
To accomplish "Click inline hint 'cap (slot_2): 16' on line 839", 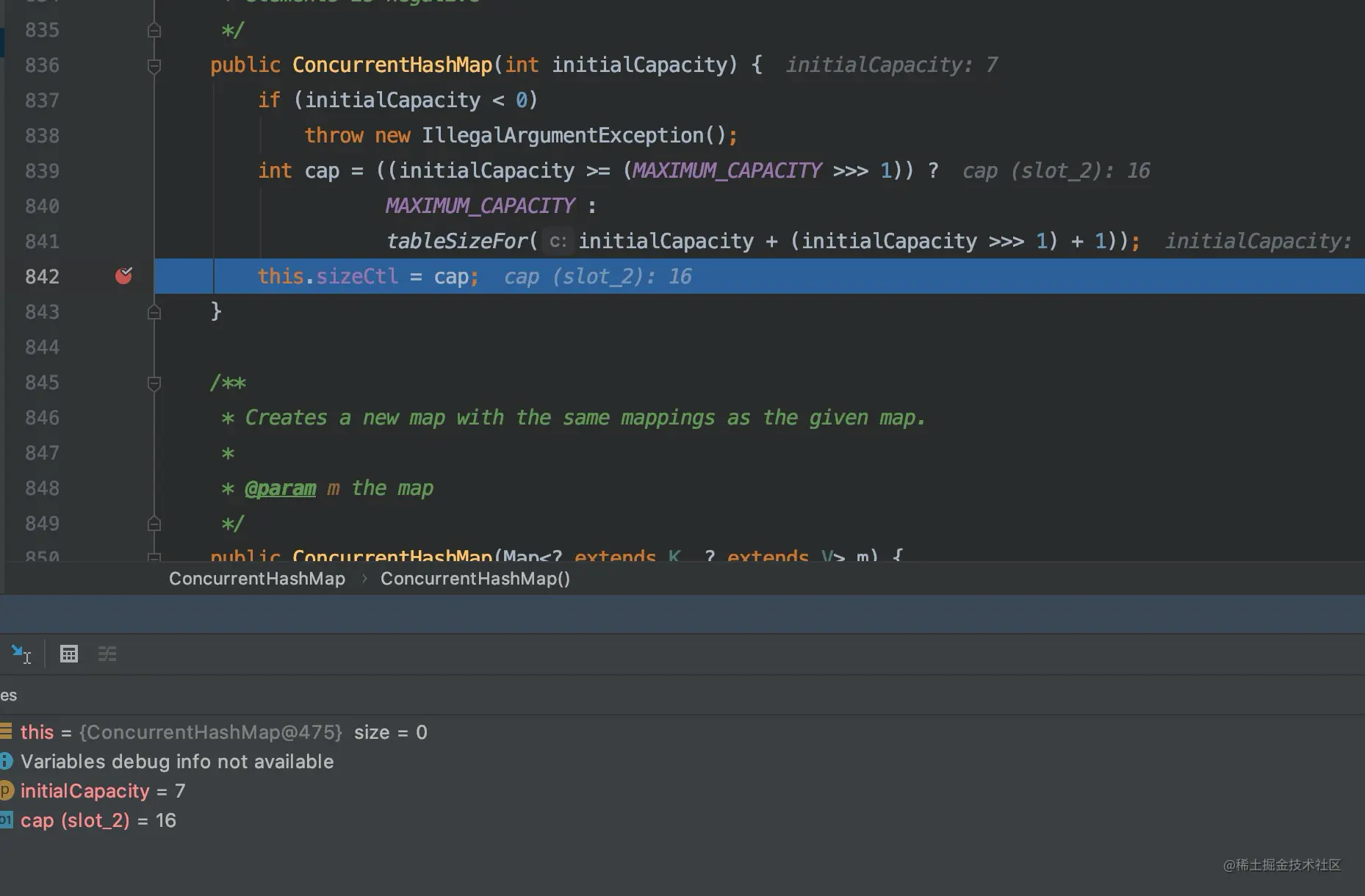I will click(1056, 170).
